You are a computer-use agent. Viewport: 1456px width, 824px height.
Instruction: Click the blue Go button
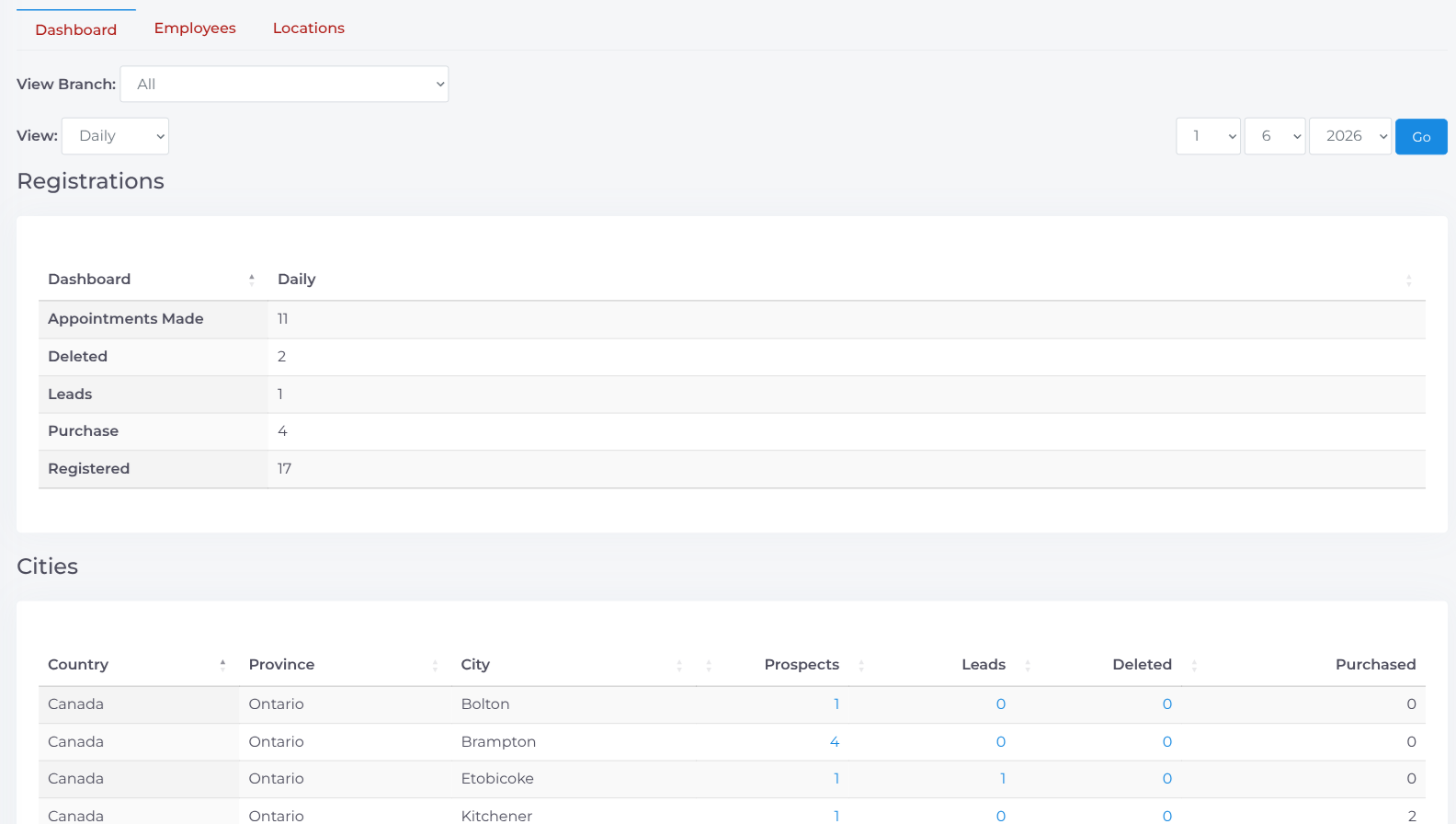pos(1421,137)
